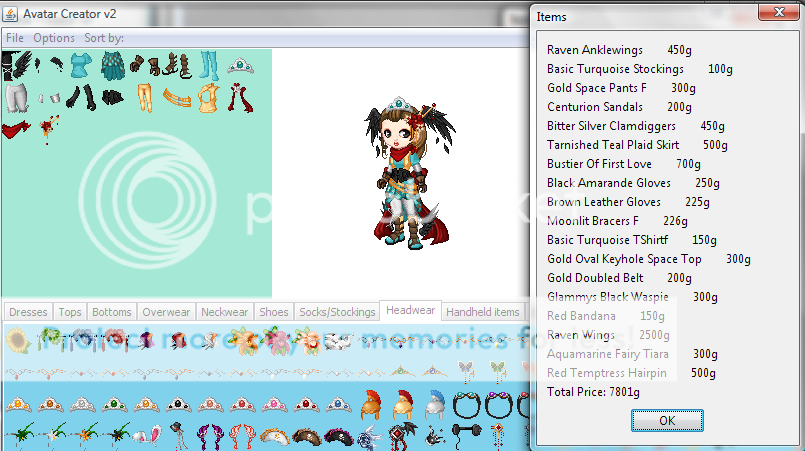Switch to the Shoes tab
The height and width of the screenshot is (451, 805).
coord(274,312)
